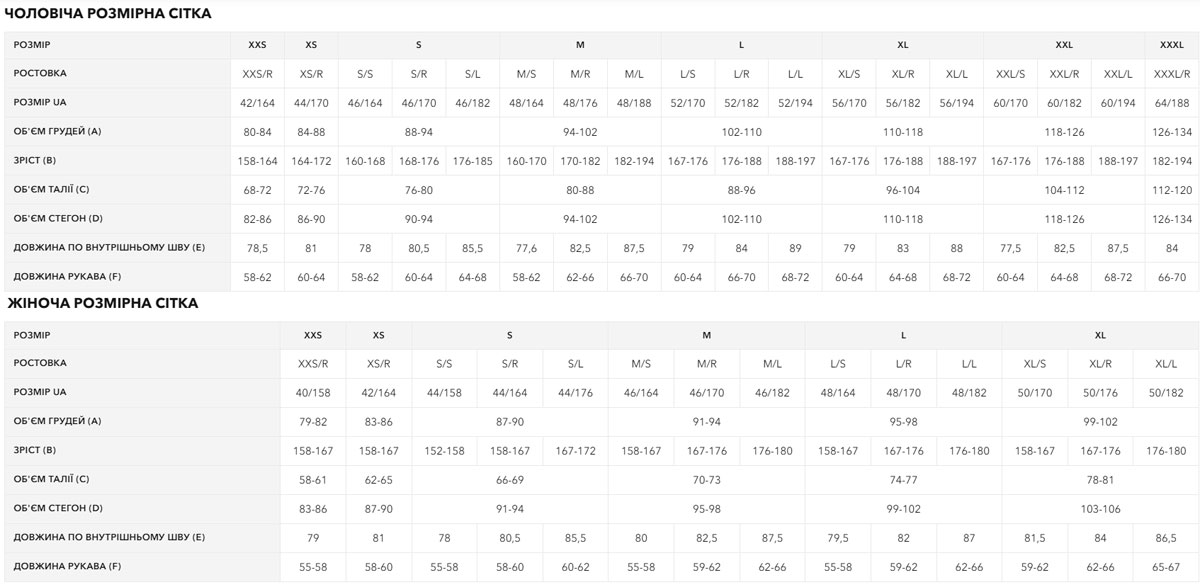This screenshot has width=1200, height=584.
Task: Select the 50/182 UA size cell
Action: pyautogui.click(x=1166, y=393)
